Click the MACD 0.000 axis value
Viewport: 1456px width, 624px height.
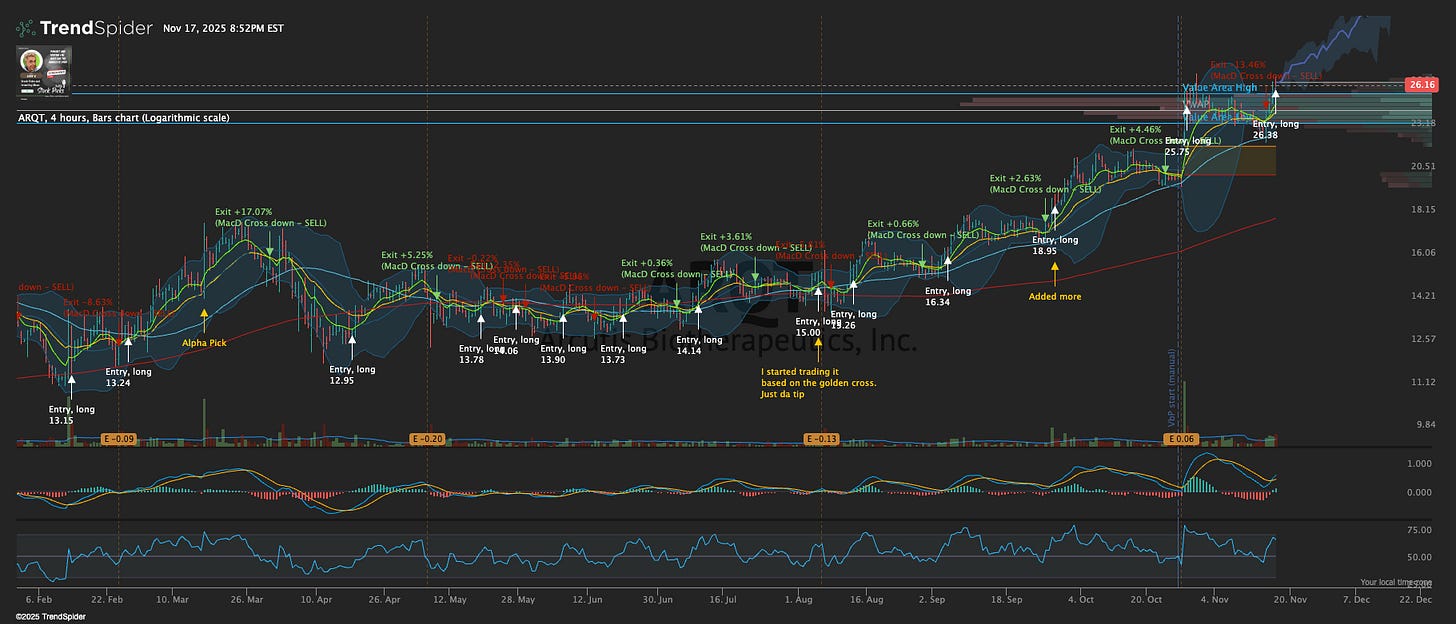[x=1421, y=492]
